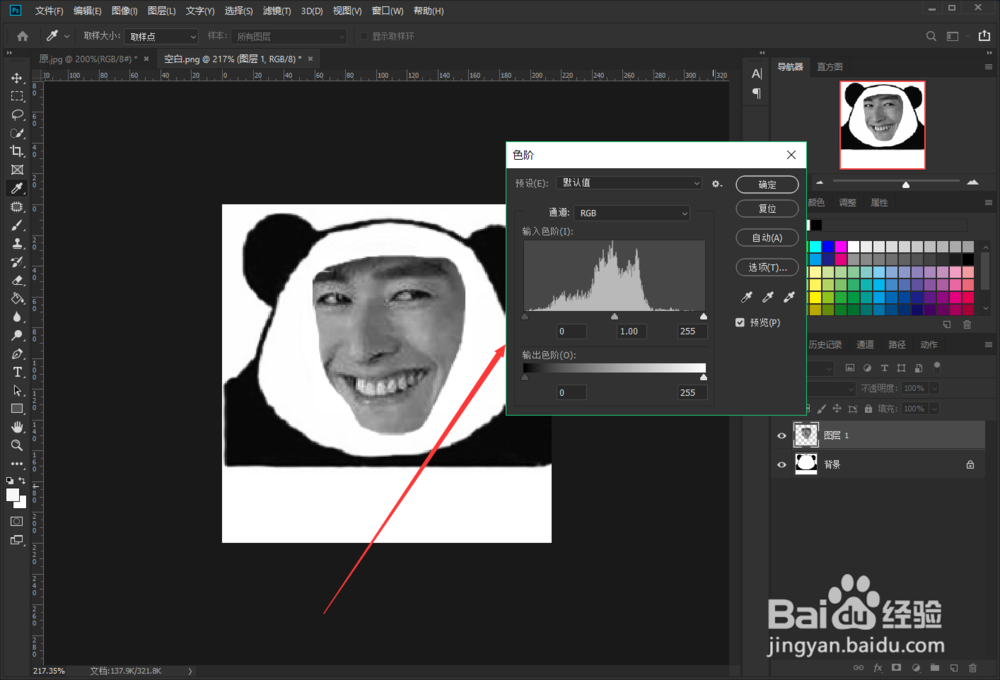This screenshot has height=680, width=1000.
Task: Swap foreground and background colors
Action: click(x=22, y=480)
